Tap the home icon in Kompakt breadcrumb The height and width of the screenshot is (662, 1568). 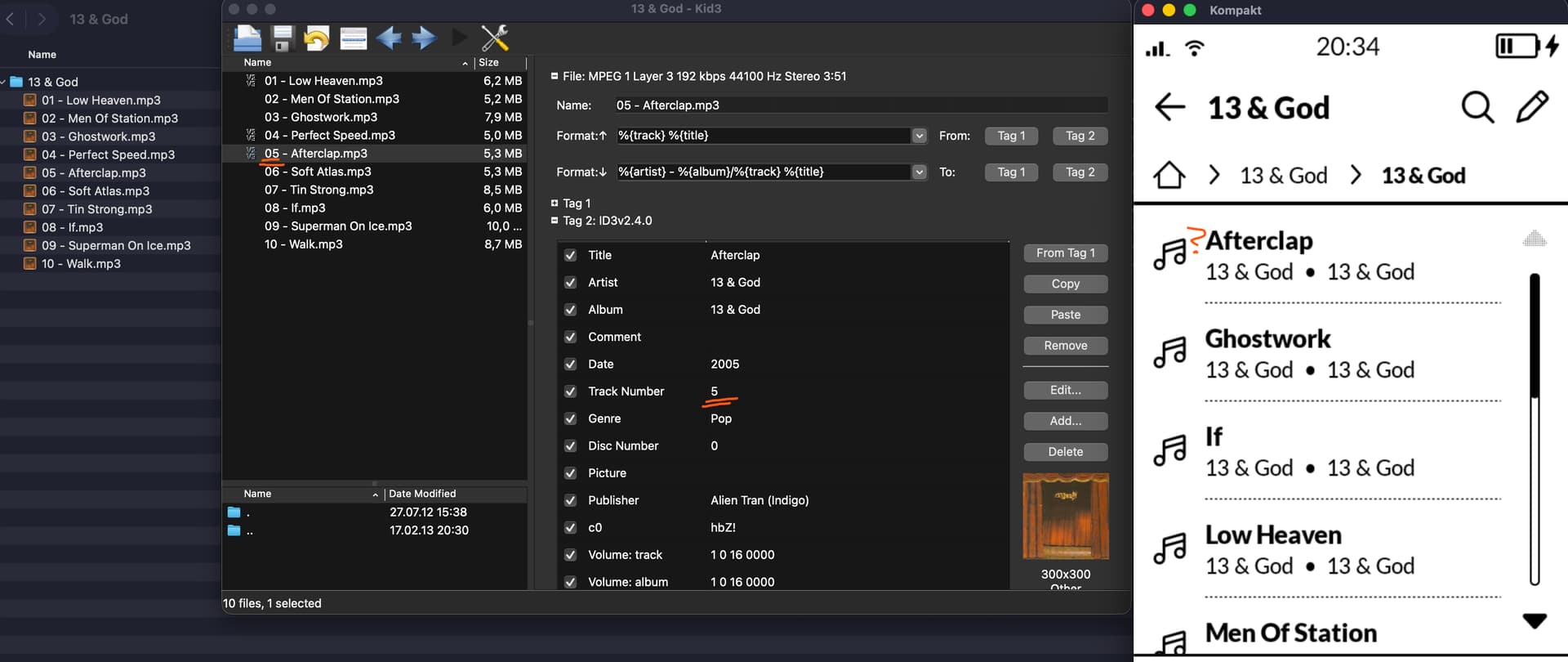click(x=1169, y=175)
